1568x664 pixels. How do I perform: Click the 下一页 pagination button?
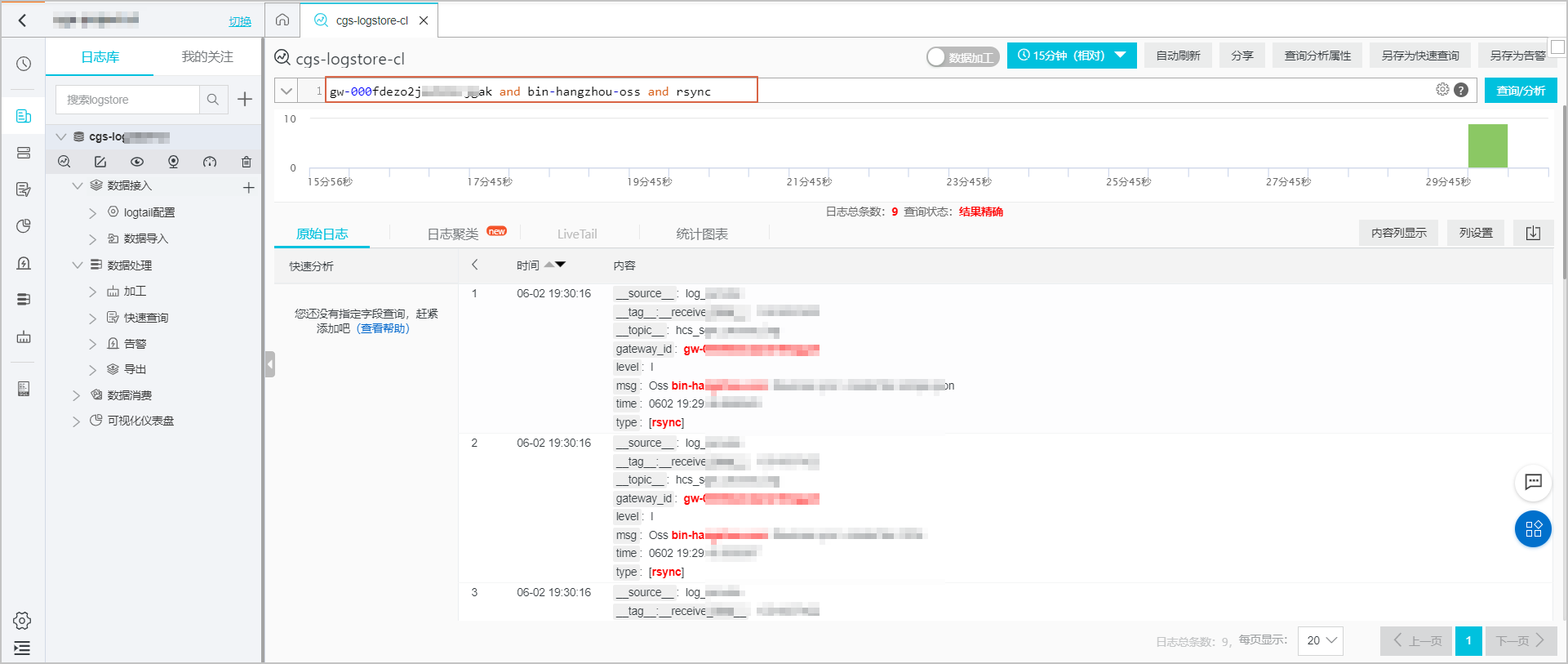pos(1521,640)
